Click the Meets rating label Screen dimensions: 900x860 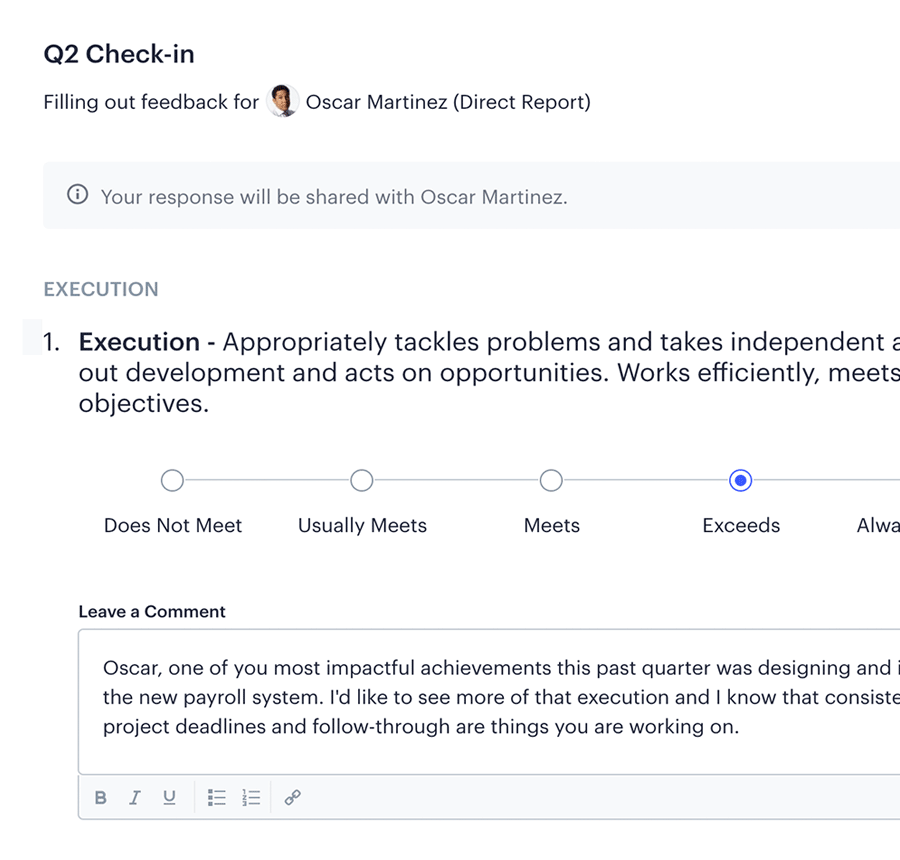551,525
